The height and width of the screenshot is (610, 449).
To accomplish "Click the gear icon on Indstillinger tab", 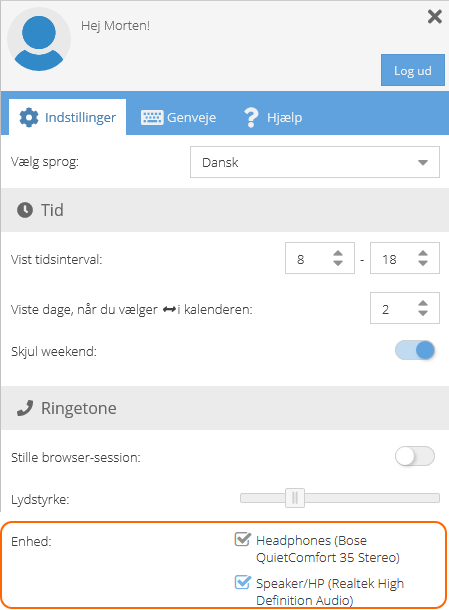I will tap(29, 117).
